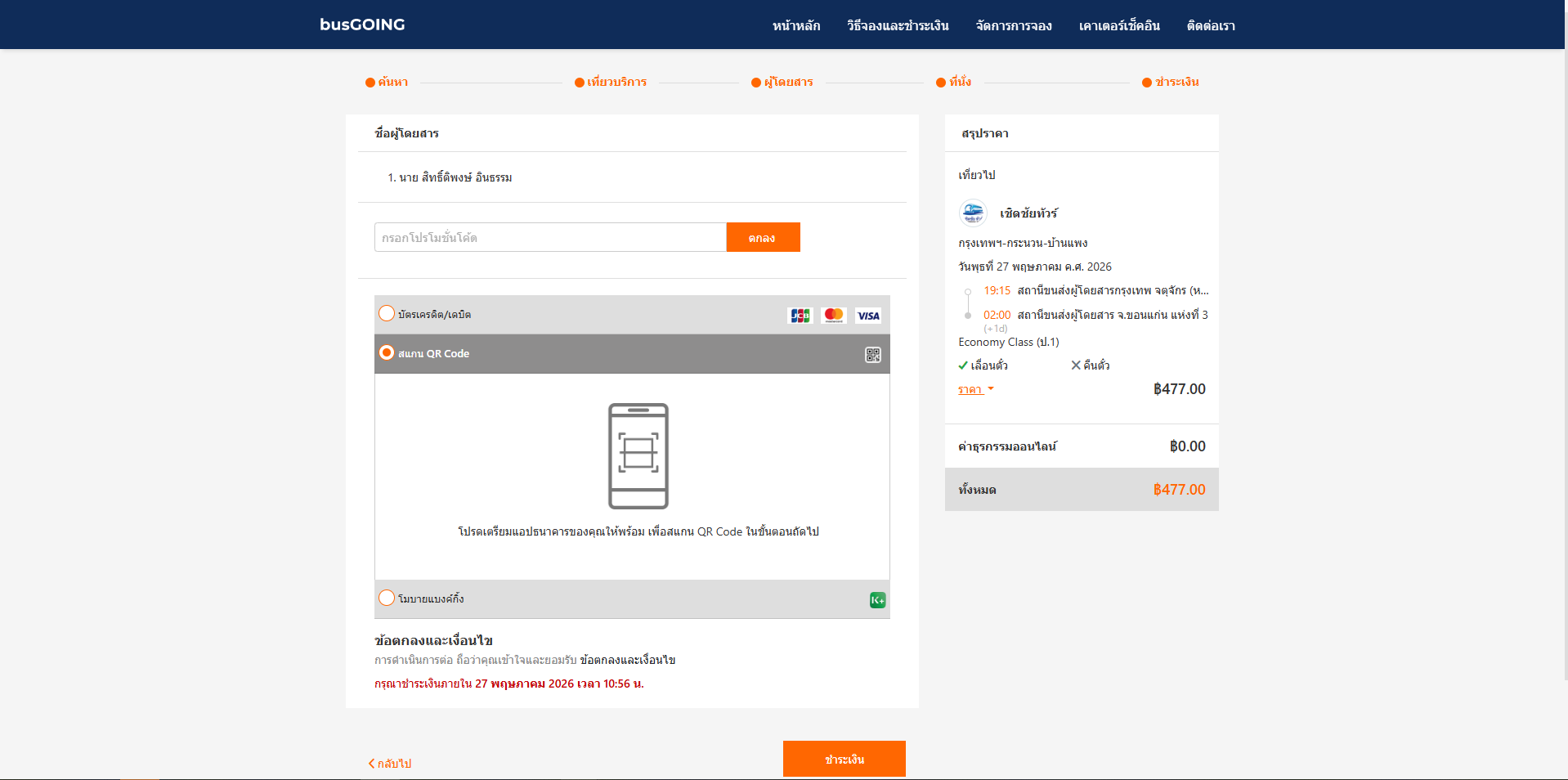The height and width of the screenshot is (780, 1568).
Task: Click the Cherdchai Tour operator logo
Action: [973, 213]
